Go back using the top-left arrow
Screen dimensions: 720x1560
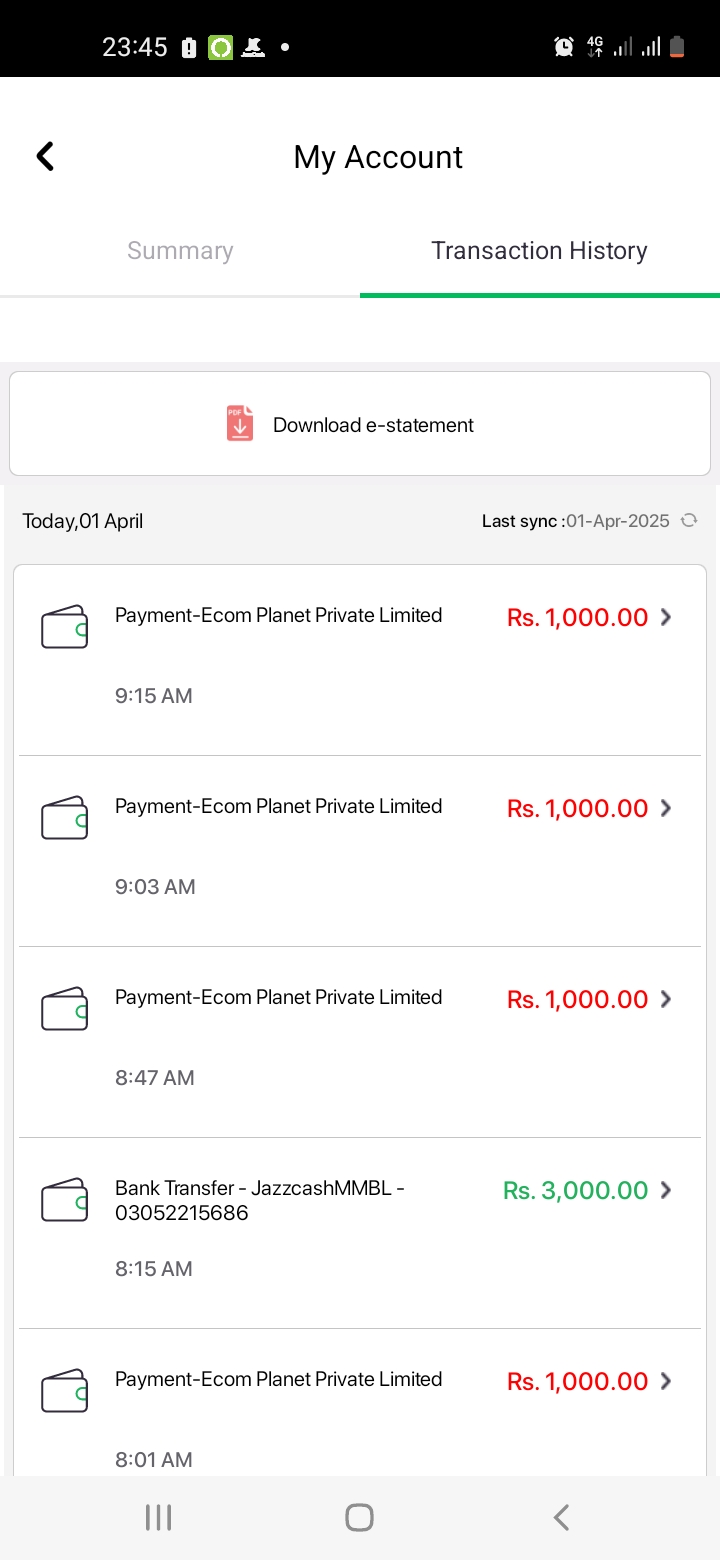pyautogui.click(x=45, y=156)
